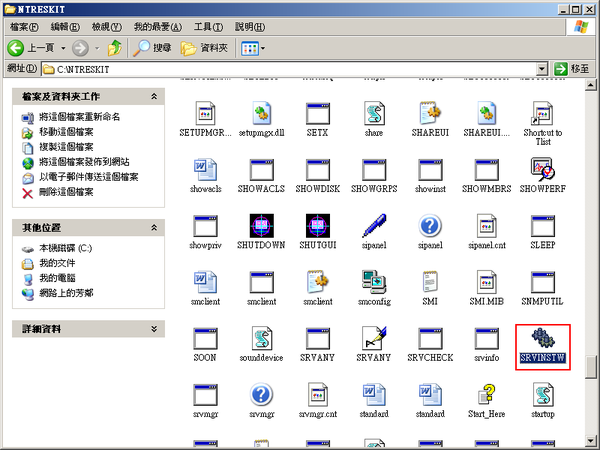600x450 pixels.
Task: Click copy this file link
Action: click(x=66, y=147)
